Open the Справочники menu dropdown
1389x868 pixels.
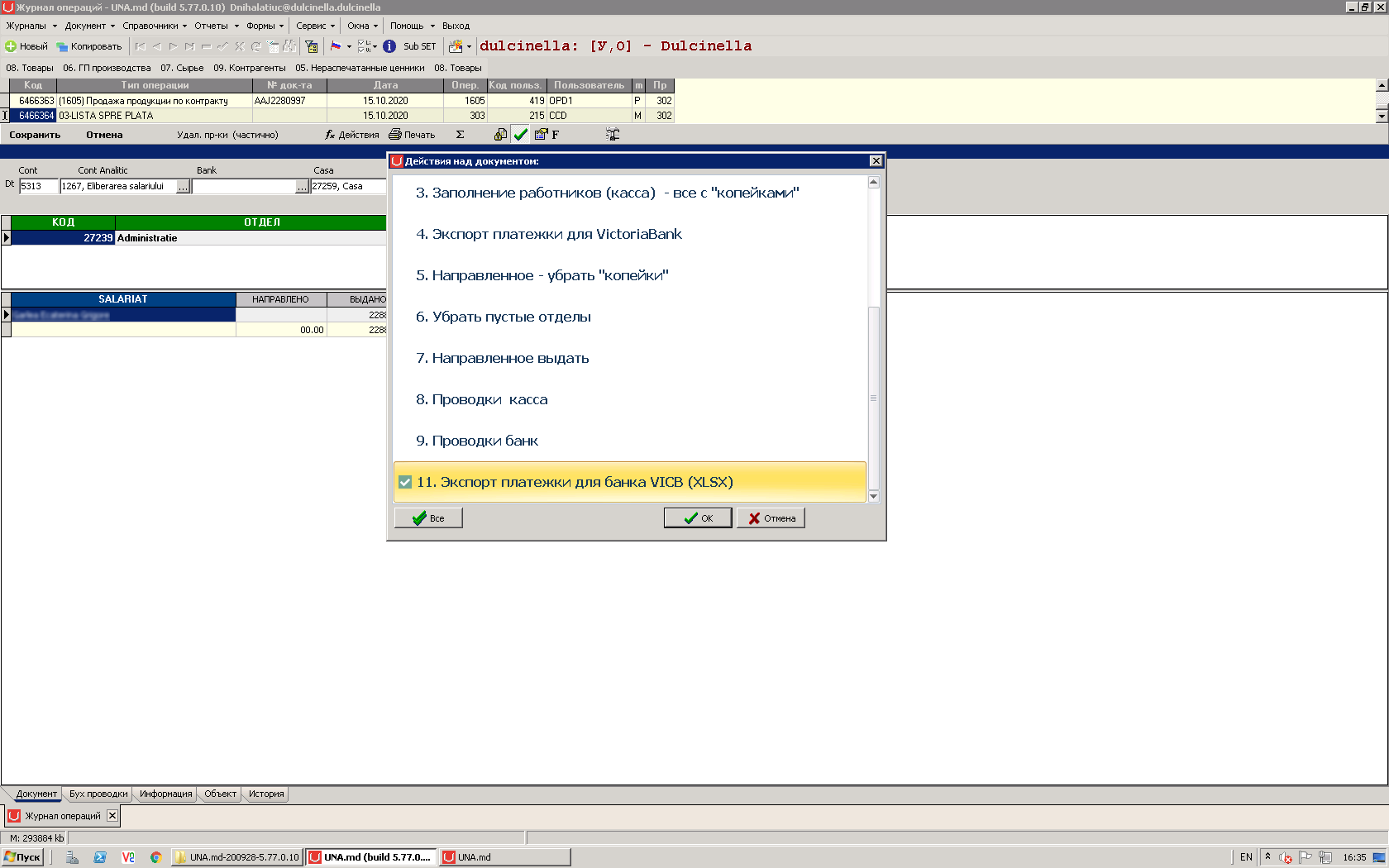coord(155,26)
